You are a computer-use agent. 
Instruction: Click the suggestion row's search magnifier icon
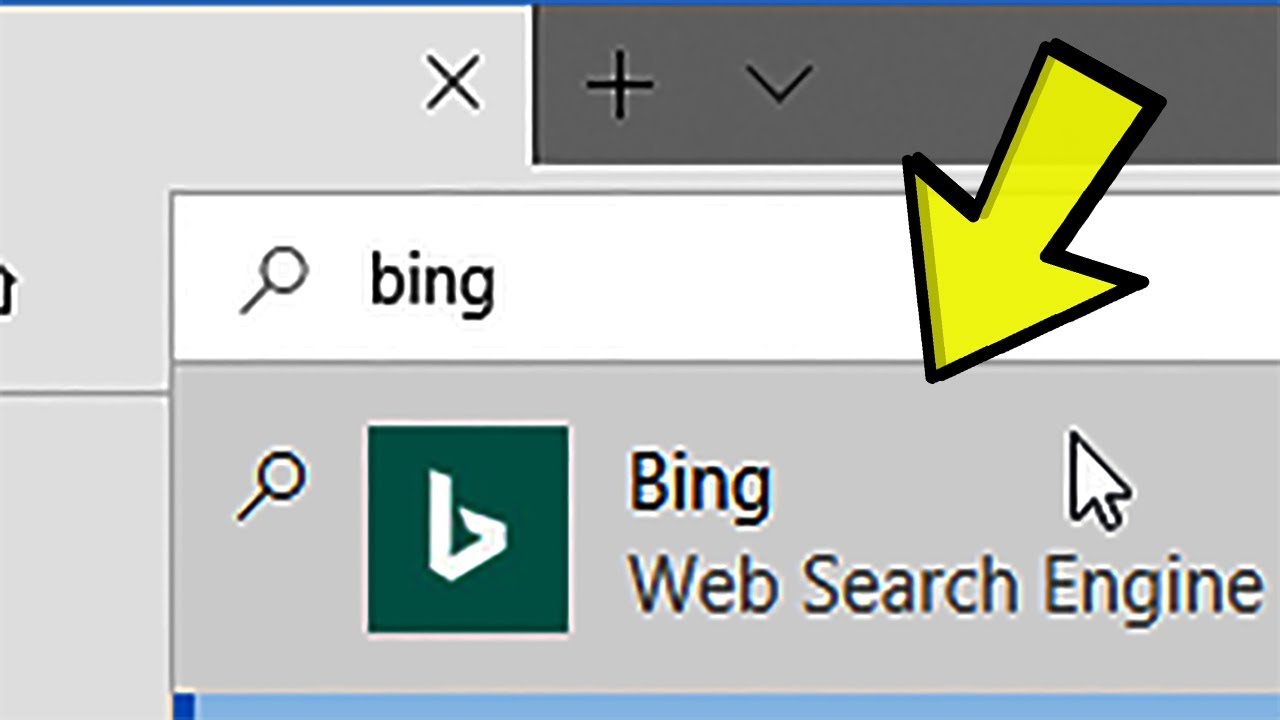tap(270, 488)
